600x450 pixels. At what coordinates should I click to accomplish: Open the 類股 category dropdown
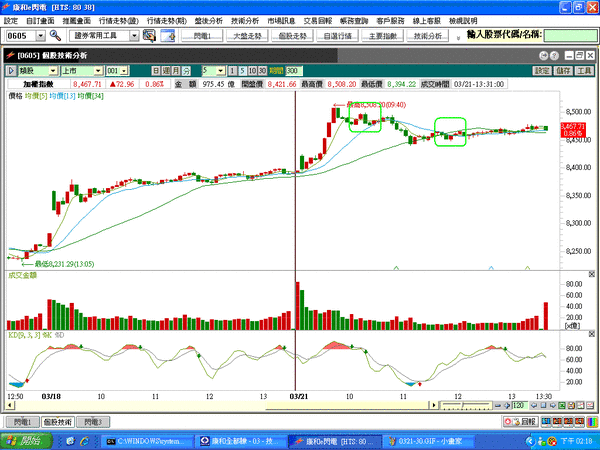[x=53, y=71]
